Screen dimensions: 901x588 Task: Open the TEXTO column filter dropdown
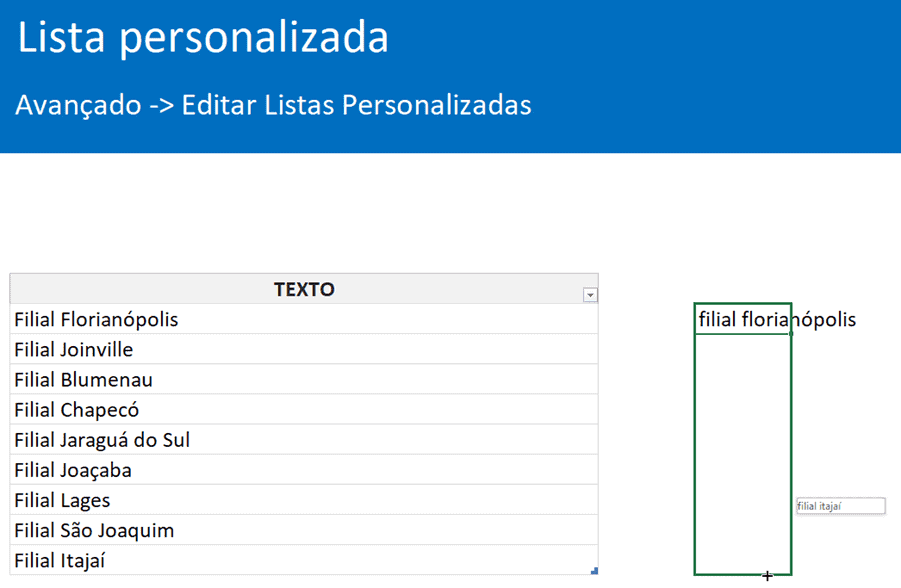(590, 295)
